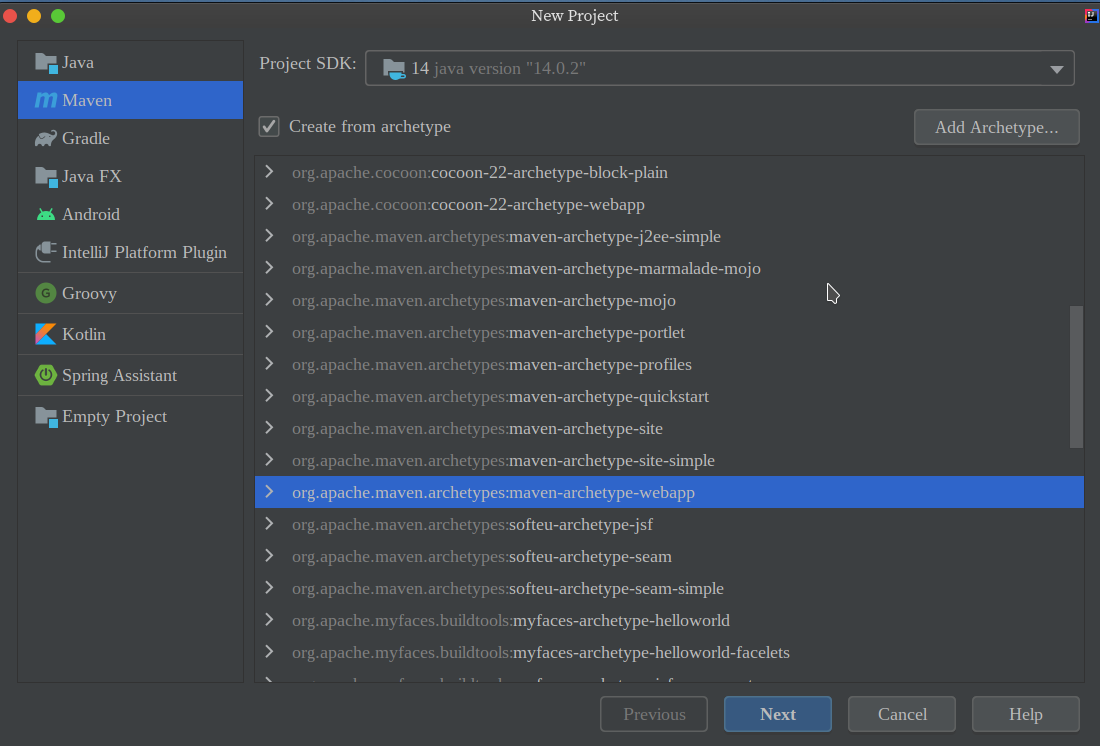The image size is (1100, 746).
Task: Select maven-archetype-quickstart row
Action: click(669, 397)
